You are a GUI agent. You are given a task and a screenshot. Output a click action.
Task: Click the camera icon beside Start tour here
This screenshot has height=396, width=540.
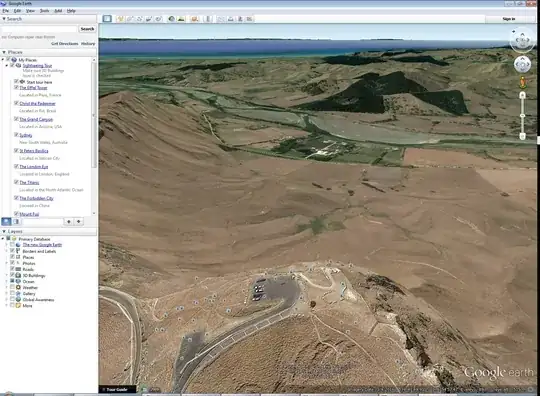click(22, 82)
